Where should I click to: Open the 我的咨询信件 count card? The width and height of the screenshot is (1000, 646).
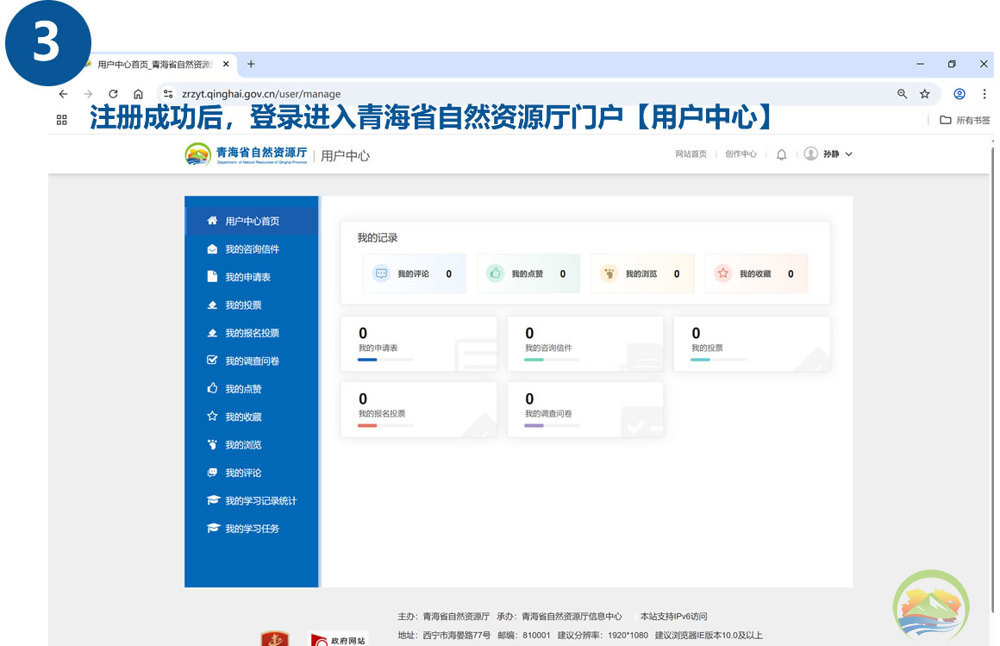point(585,344)
